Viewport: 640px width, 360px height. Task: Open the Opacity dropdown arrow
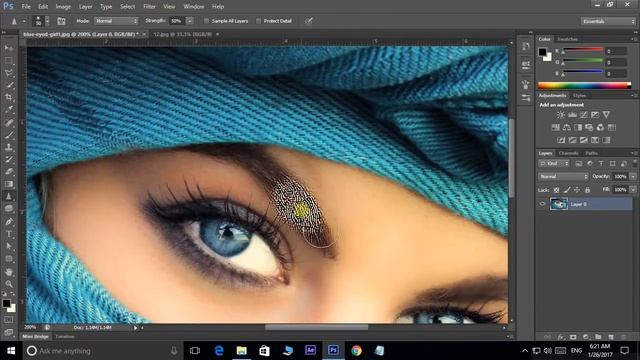click(x=633, y=177)
